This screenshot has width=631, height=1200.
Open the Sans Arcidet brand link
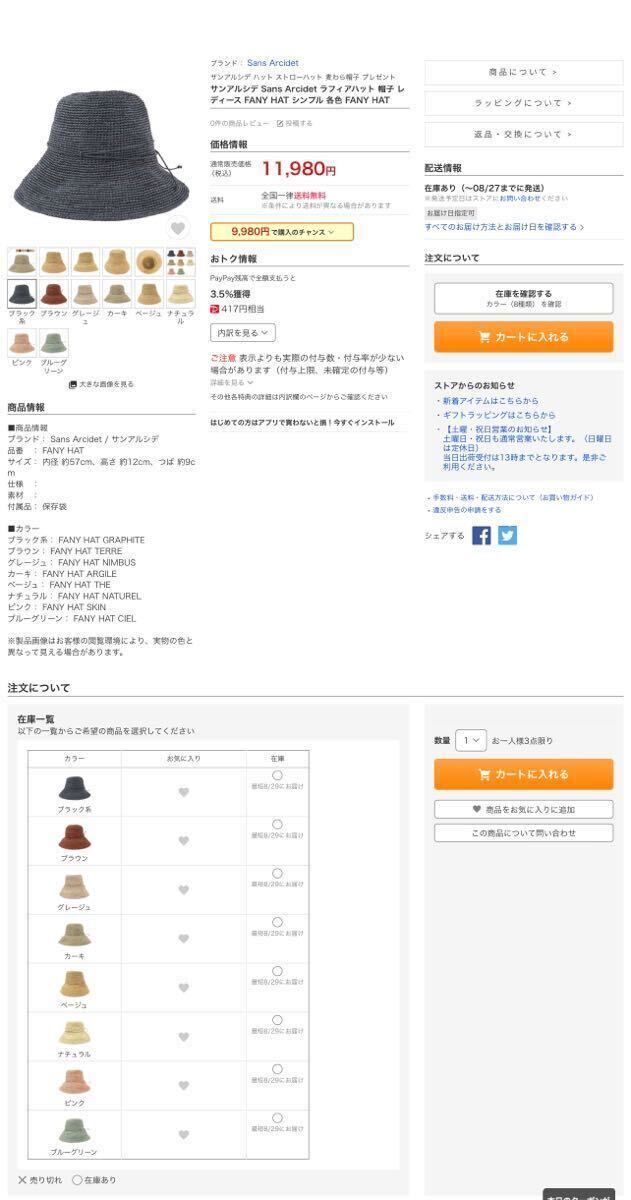point(272,63)
